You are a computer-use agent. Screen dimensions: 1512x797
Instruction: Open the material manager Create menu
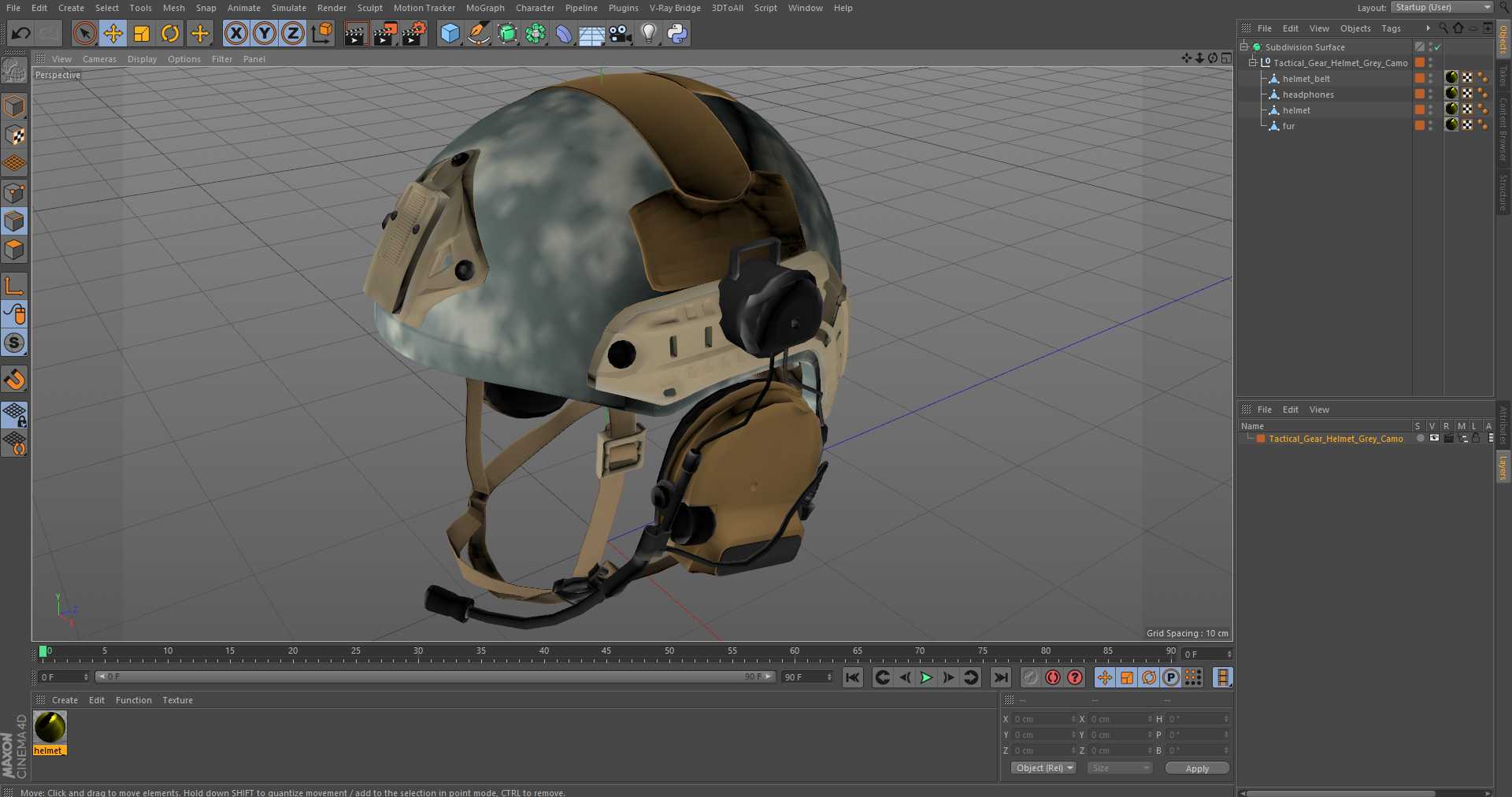click(x=65, y=700)
